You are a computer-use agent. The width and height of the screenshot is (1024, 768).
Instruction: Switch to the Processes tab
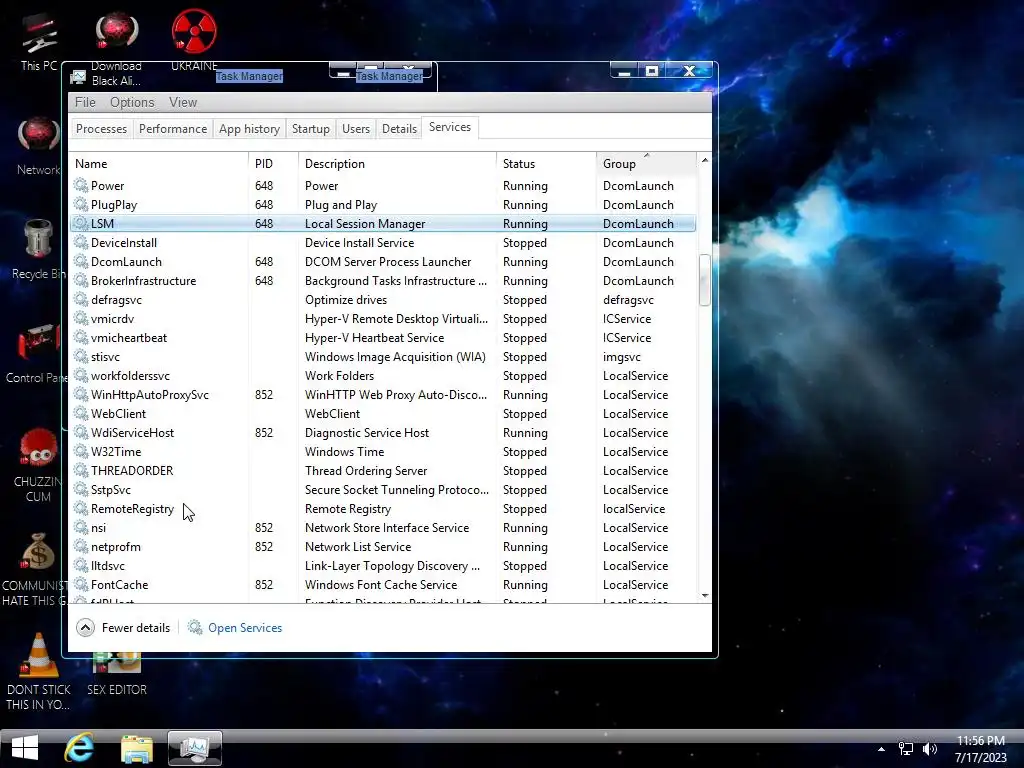101,129
